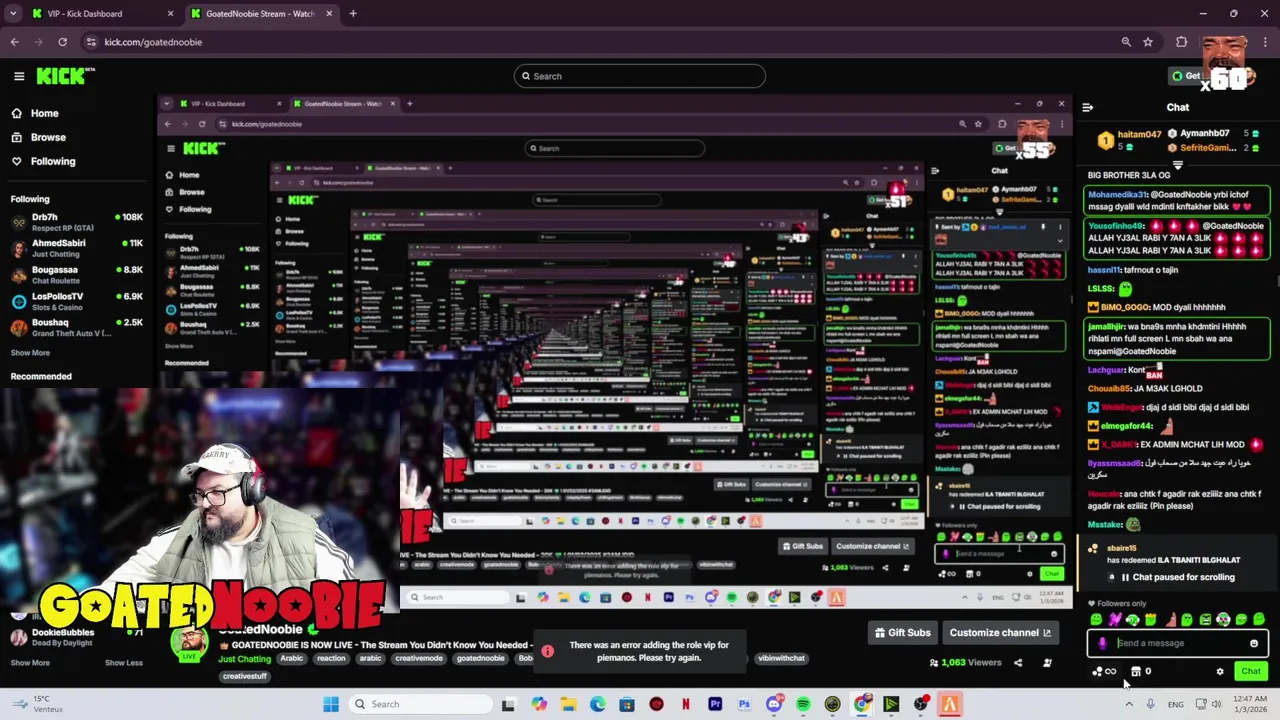The width and height of the screenshot is (1280, 720).
Task: Click the Send a message field
Action: coord(1178,644)
